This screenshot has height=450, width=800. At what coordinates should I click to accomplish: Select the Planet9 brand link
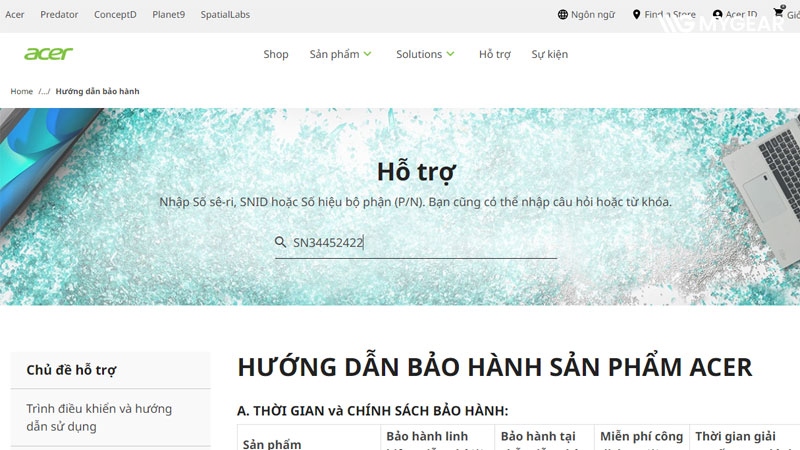click(x=168, y=14)
